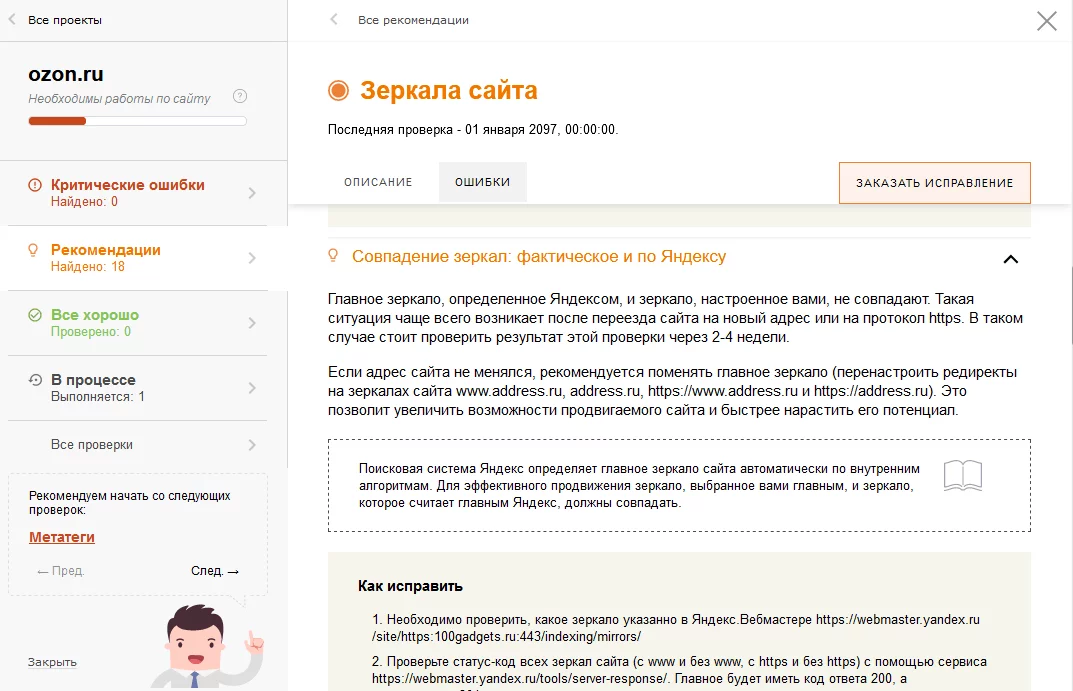Click the site progress bar under ozon.ru

coord(137,121)
